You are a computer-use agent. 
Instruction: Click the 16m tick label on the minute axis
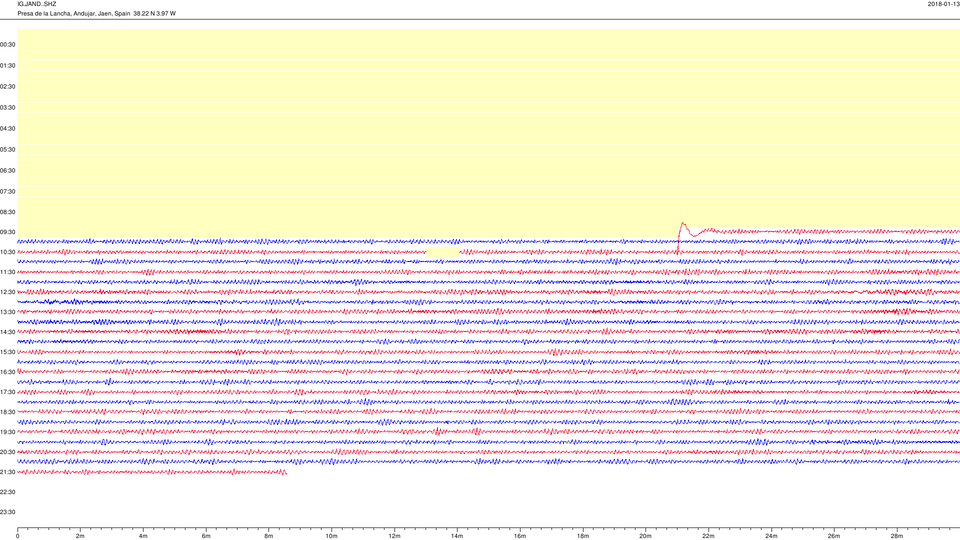pos(520,536)
